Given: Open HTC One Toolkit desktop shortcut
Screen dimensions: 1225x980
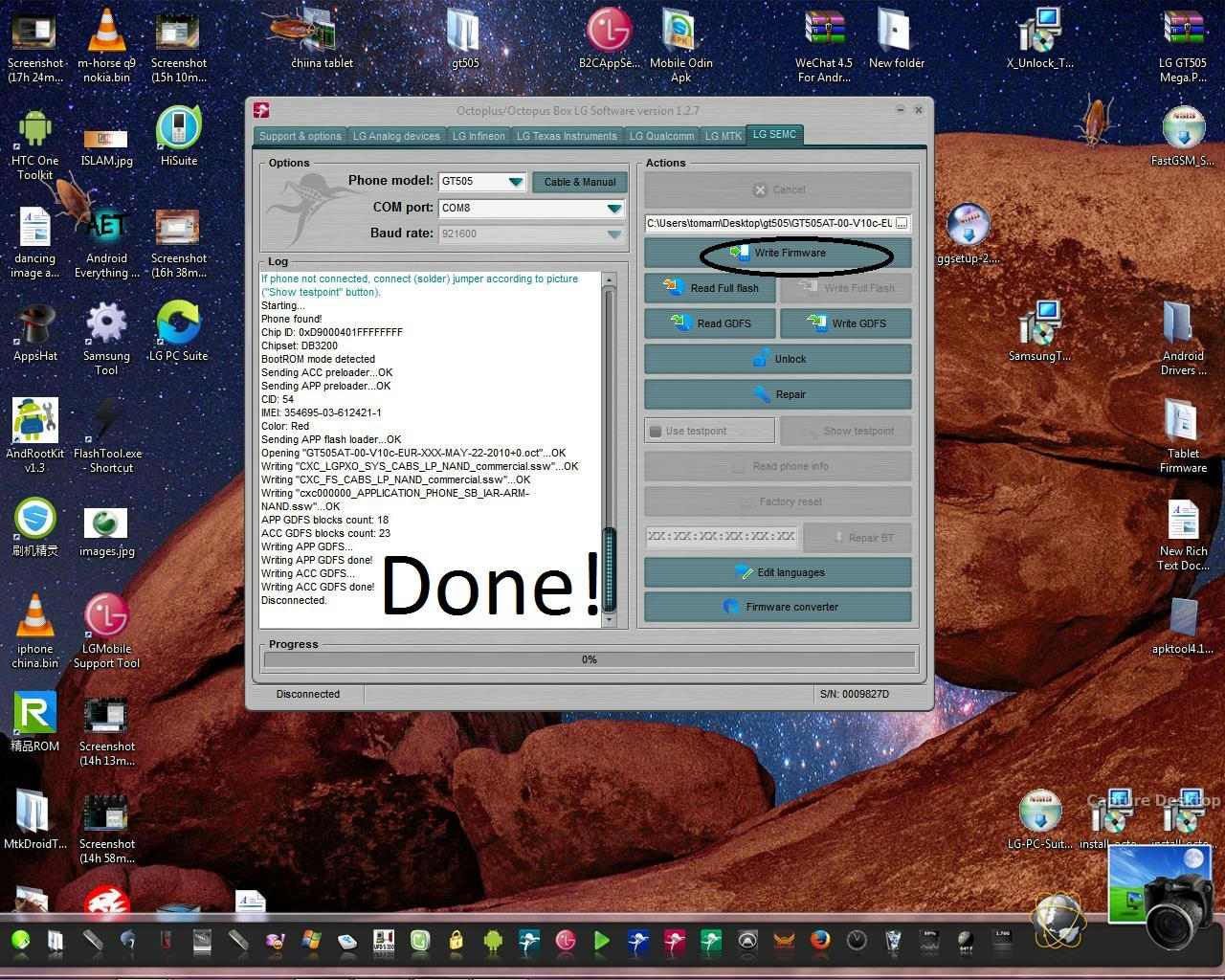Looking at the screenshot, I should (x=35, y=143).
